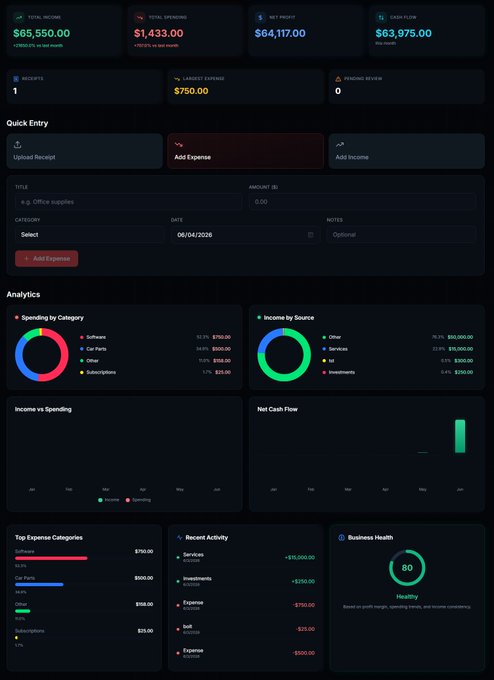Viewport: 494px width, 680px height.
Task: Click the Recent Activity pulse icon
Action: [x=180, y=537]
